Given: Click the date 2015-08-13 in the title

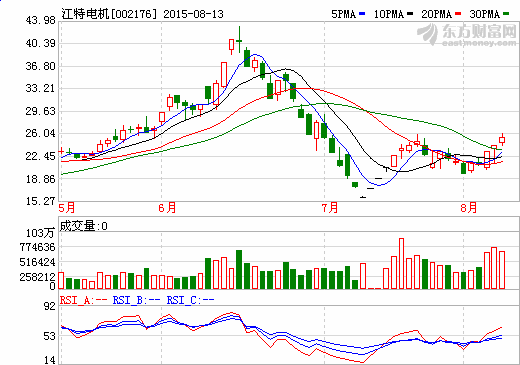Looking at the screenshot, I should click(x=193, y=14).
